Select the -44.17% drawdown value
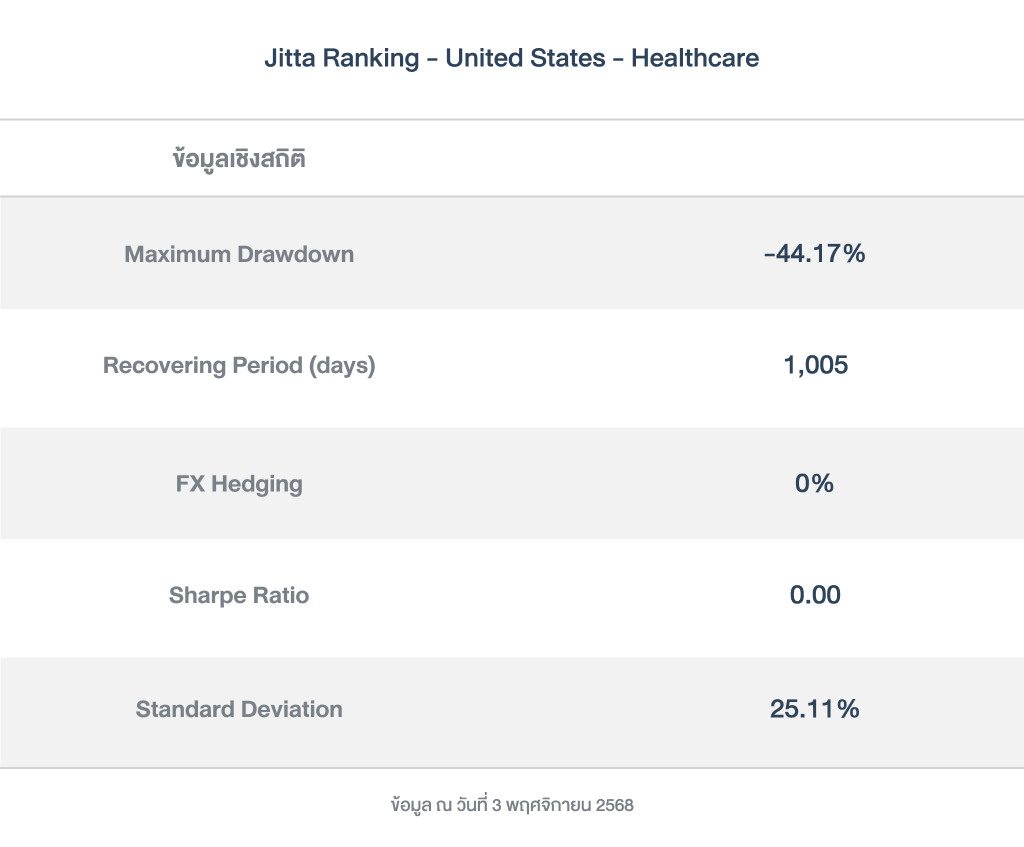 tap(814, 254)
